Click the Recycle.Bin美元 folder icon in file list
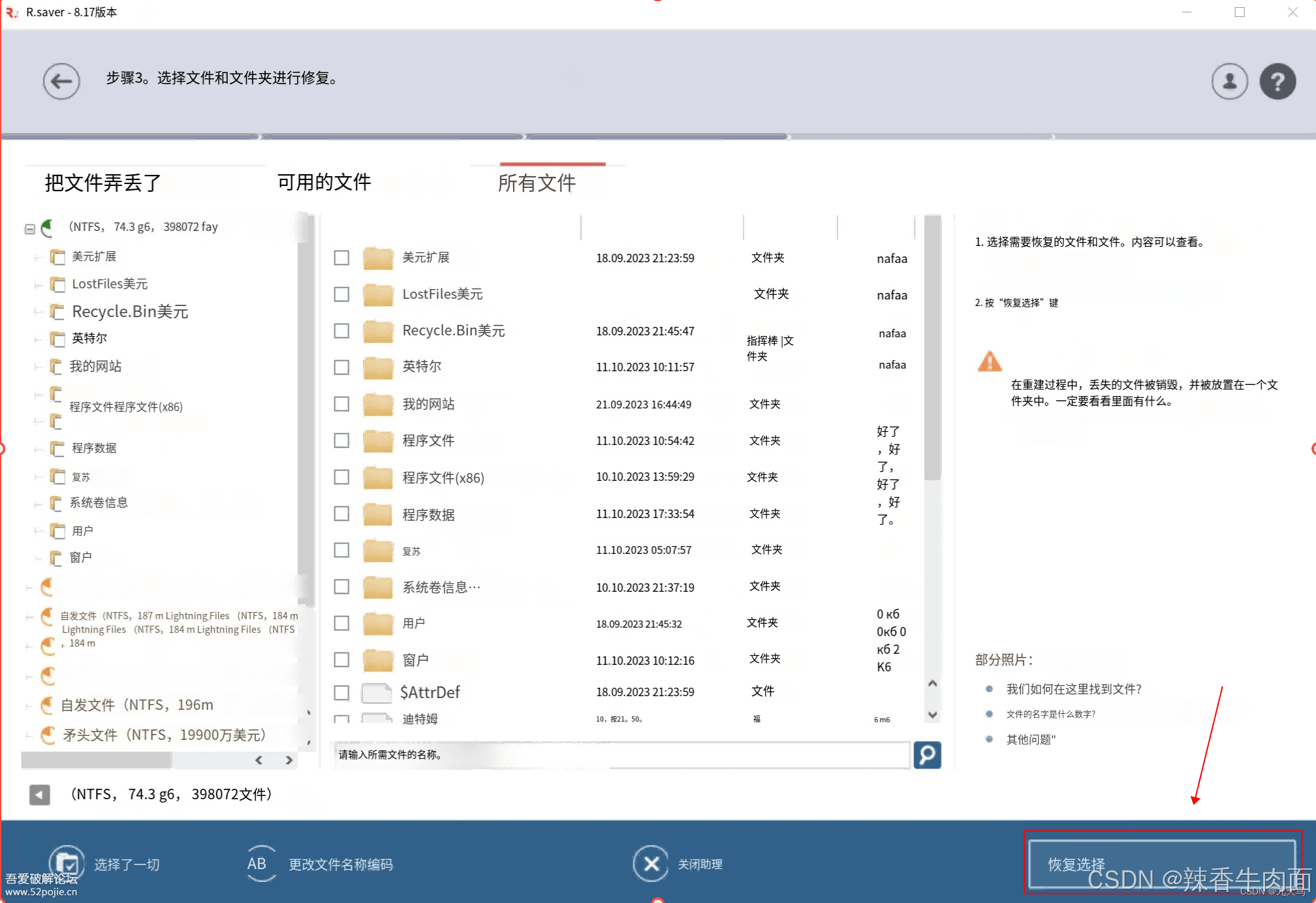Viewport: 1316px width, 903px height. [x=378, y=331]
